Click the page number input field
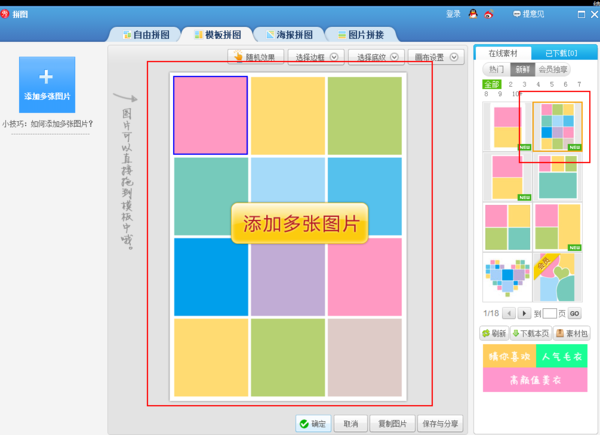 (x=549, y=313)
